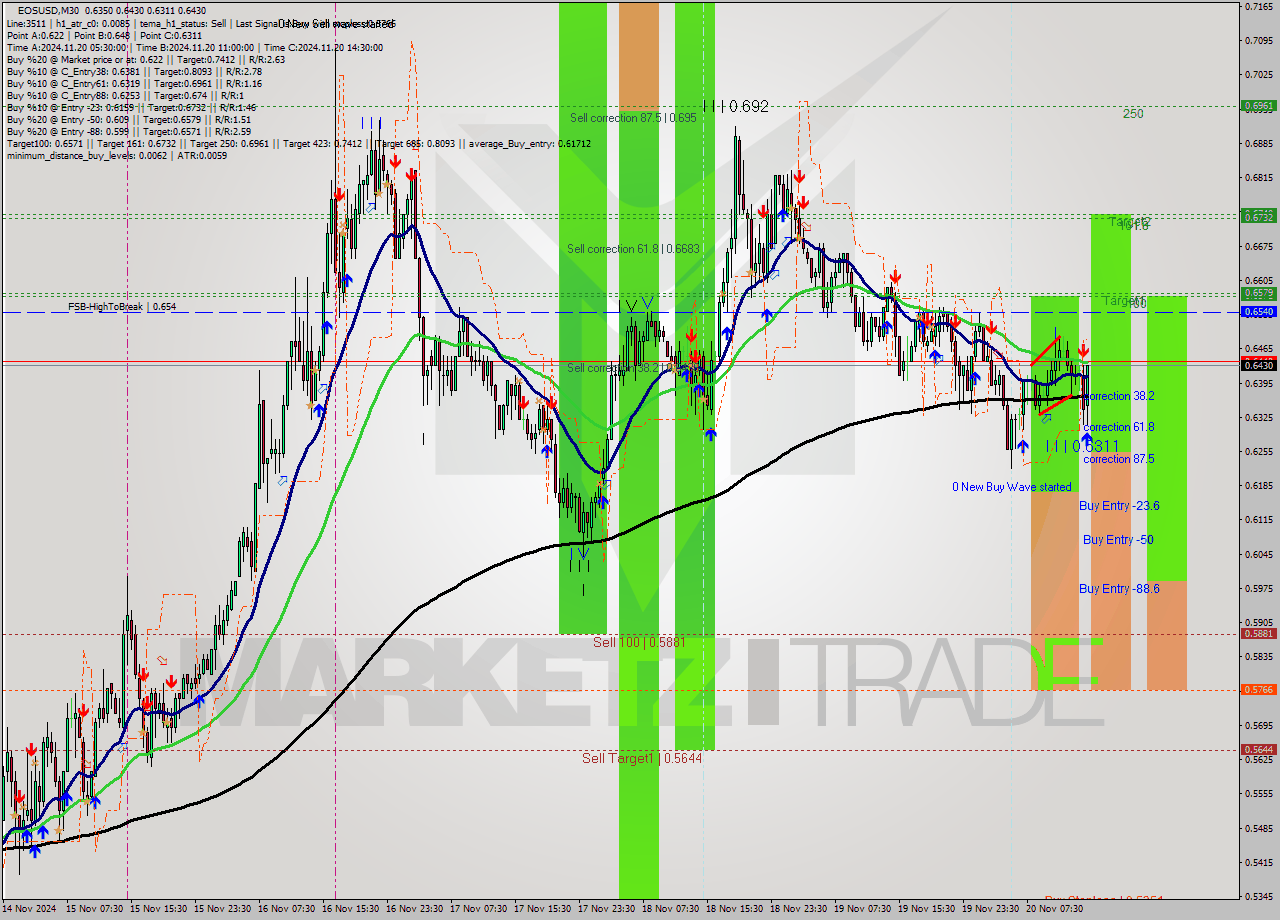Image resolution: width=1280 pixels, height=920 pixels.
Task: Click the 0.7025 price axis value
Action: tap(1258, 75)
